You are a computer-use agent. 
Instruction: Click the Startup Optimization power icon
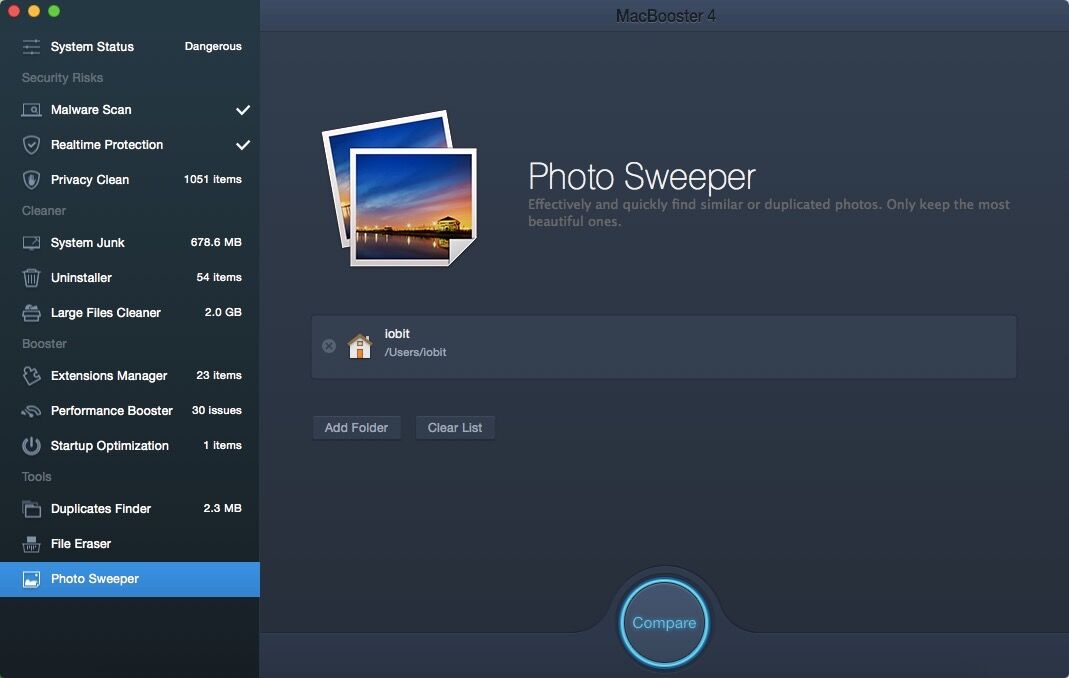31,445
